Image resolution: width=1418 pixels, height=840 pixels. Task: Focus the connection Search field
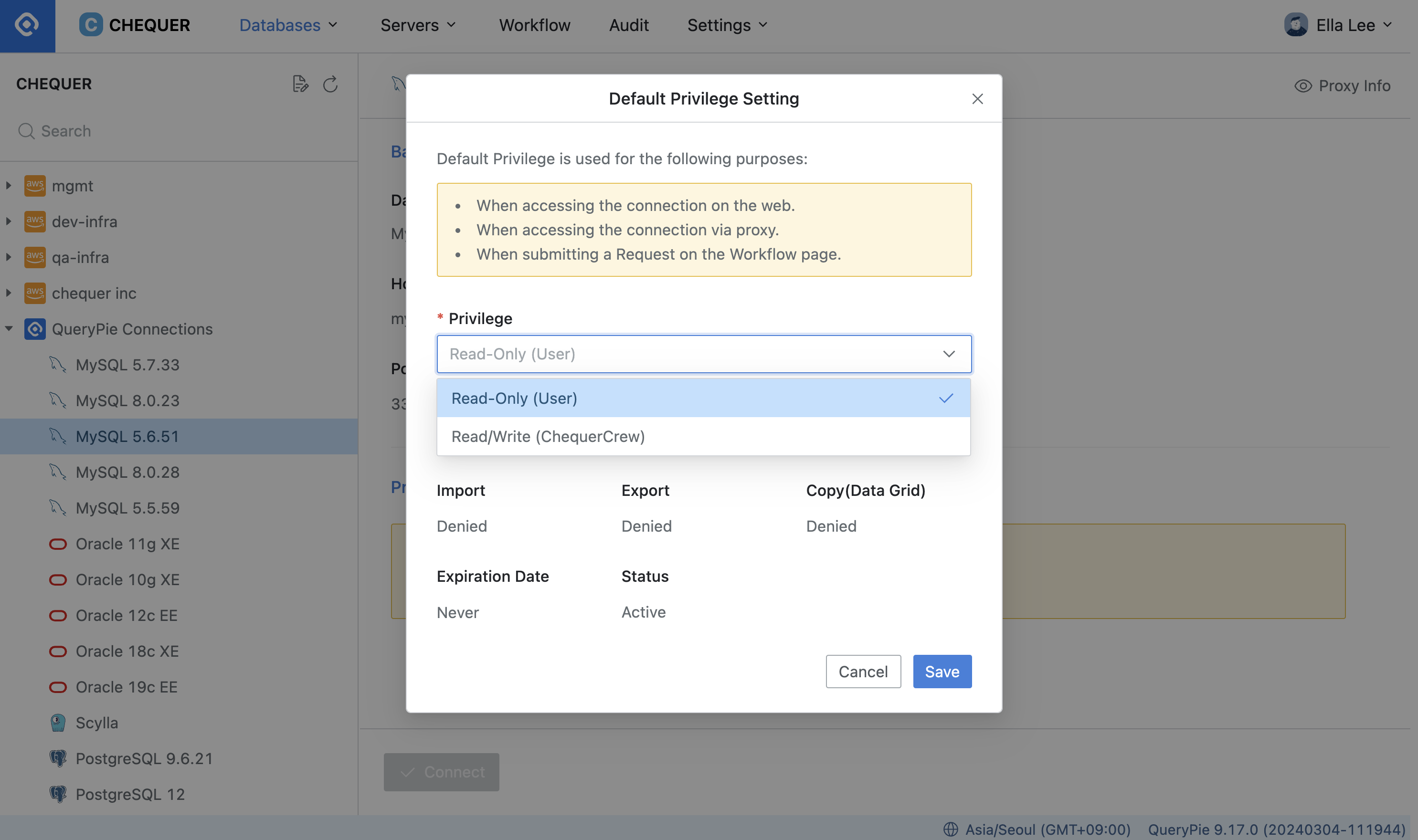[179, 131]
